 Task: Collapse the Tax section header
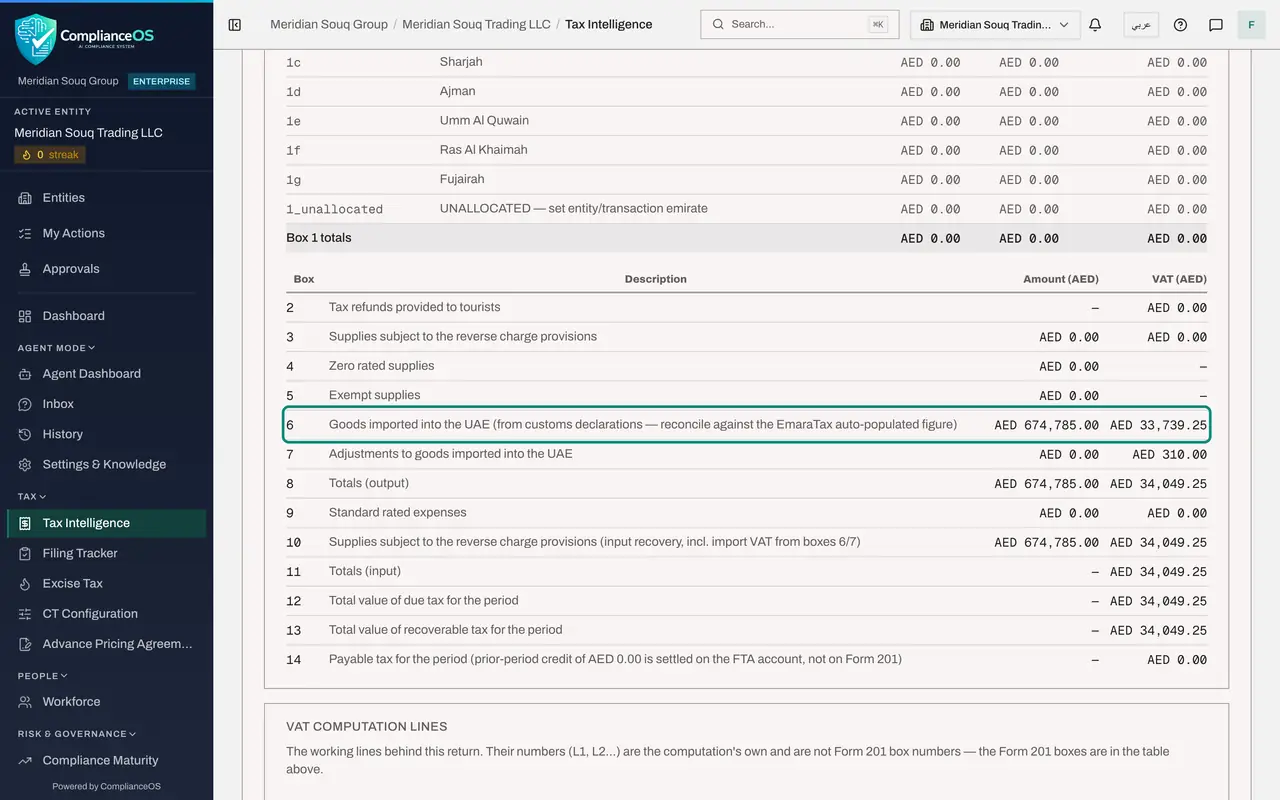(32, 496)
